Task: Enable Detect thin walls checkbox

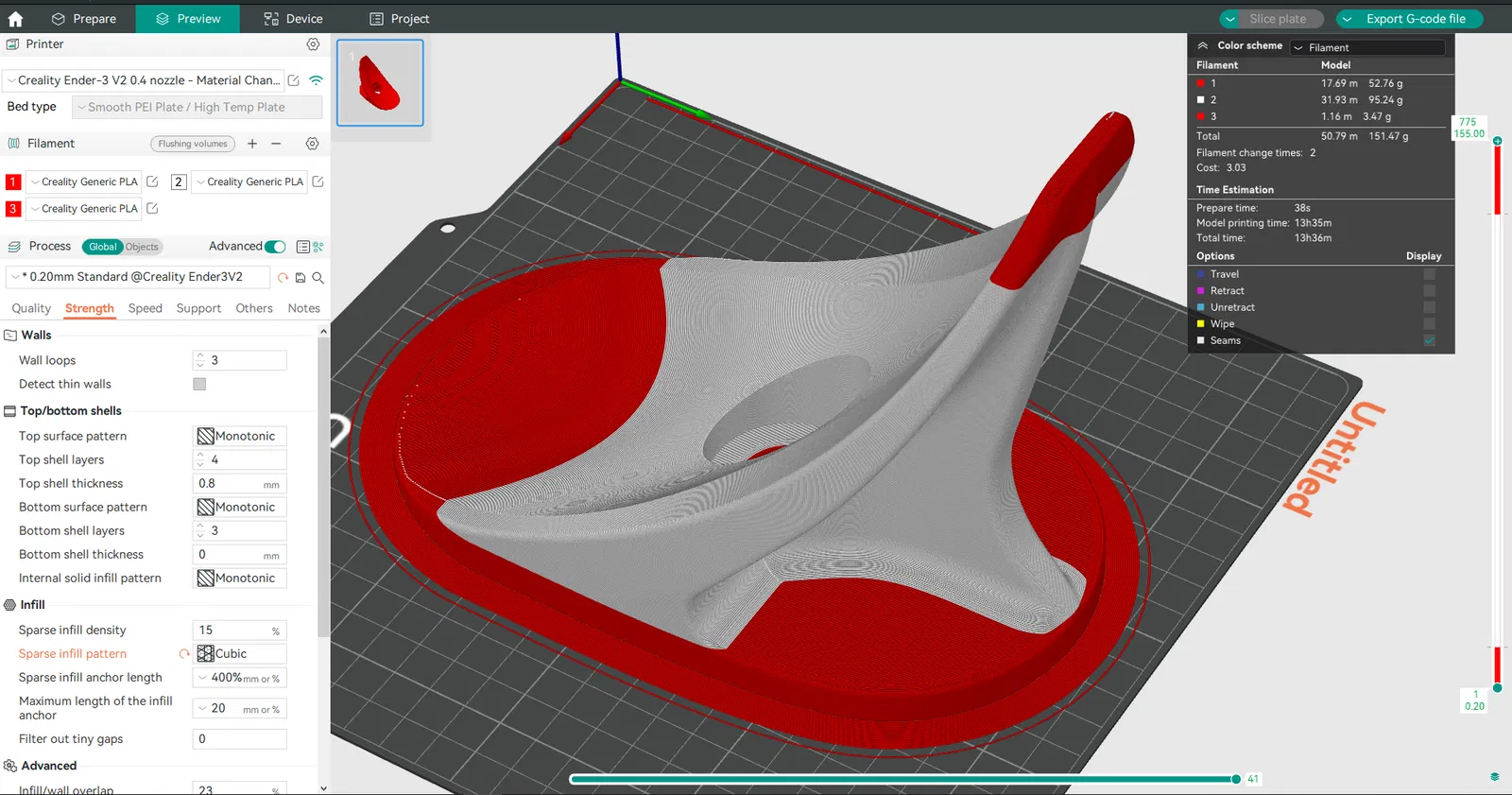Action: coord(199,384)
